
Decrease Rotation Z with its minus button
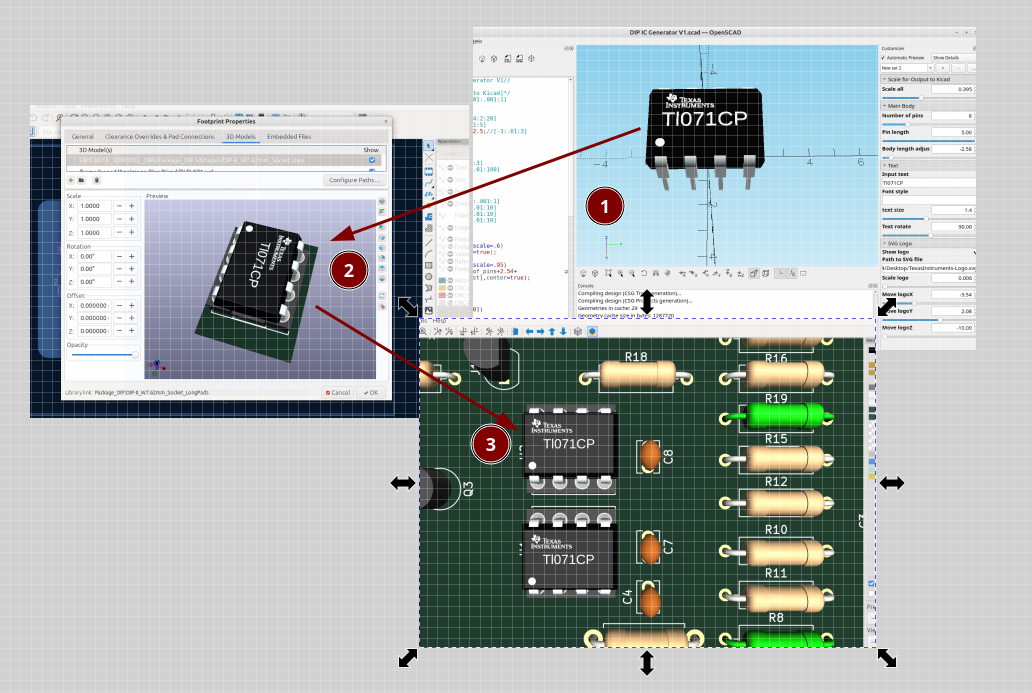coord(119,282)
